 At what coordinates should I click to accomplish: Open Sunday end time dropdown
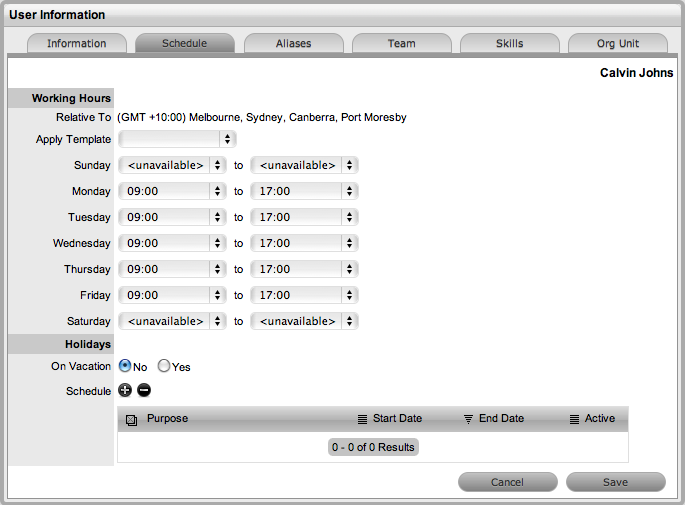(304, 165)
